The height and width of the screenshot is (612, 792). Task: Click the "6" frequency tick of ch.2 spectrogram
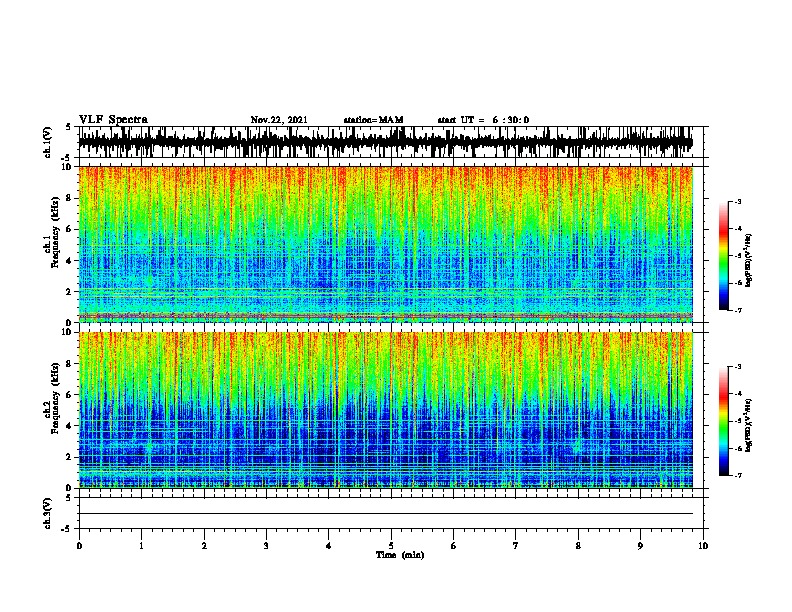(69, 394)
